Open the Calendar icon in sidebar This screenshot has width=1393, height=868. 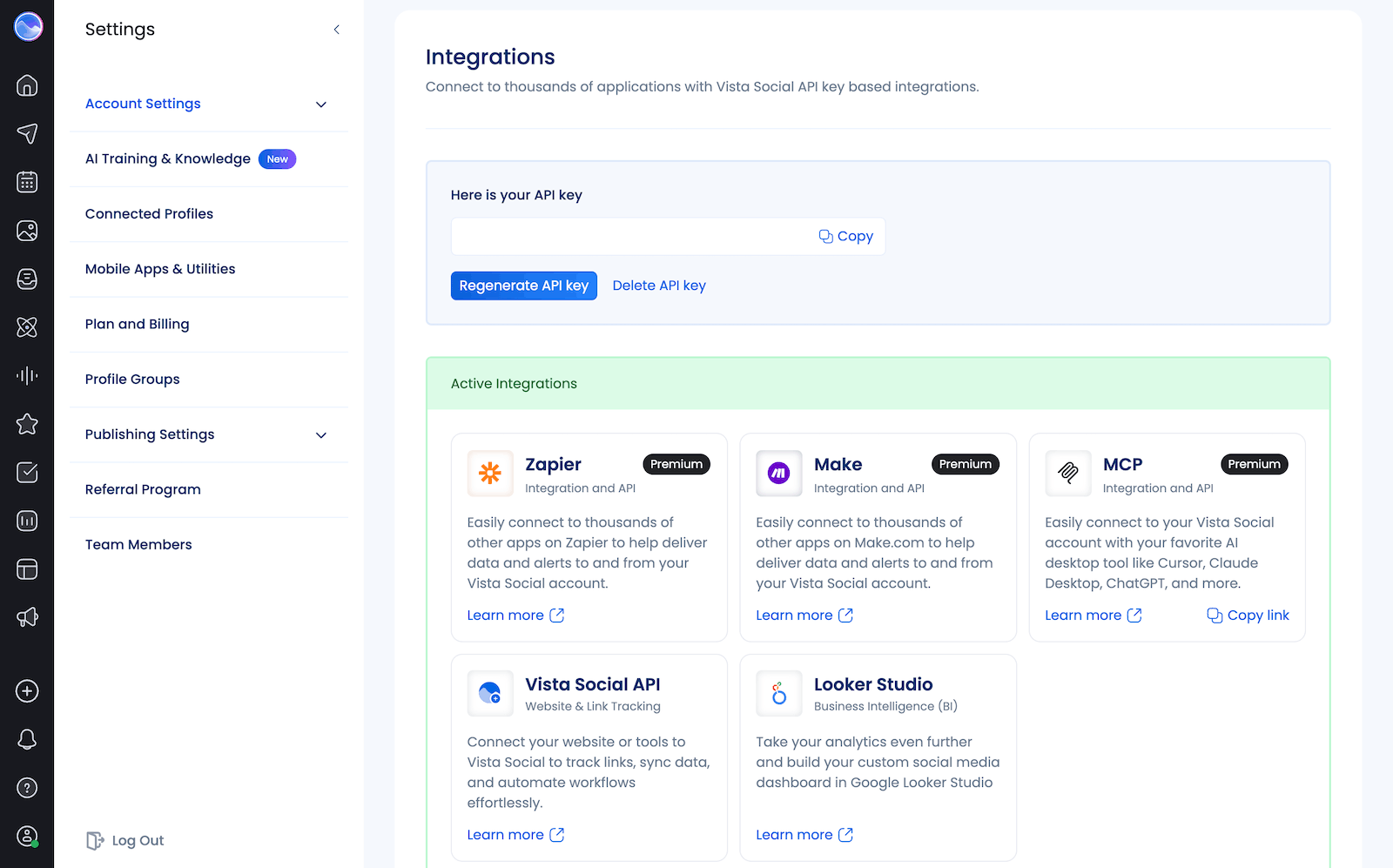27,182
